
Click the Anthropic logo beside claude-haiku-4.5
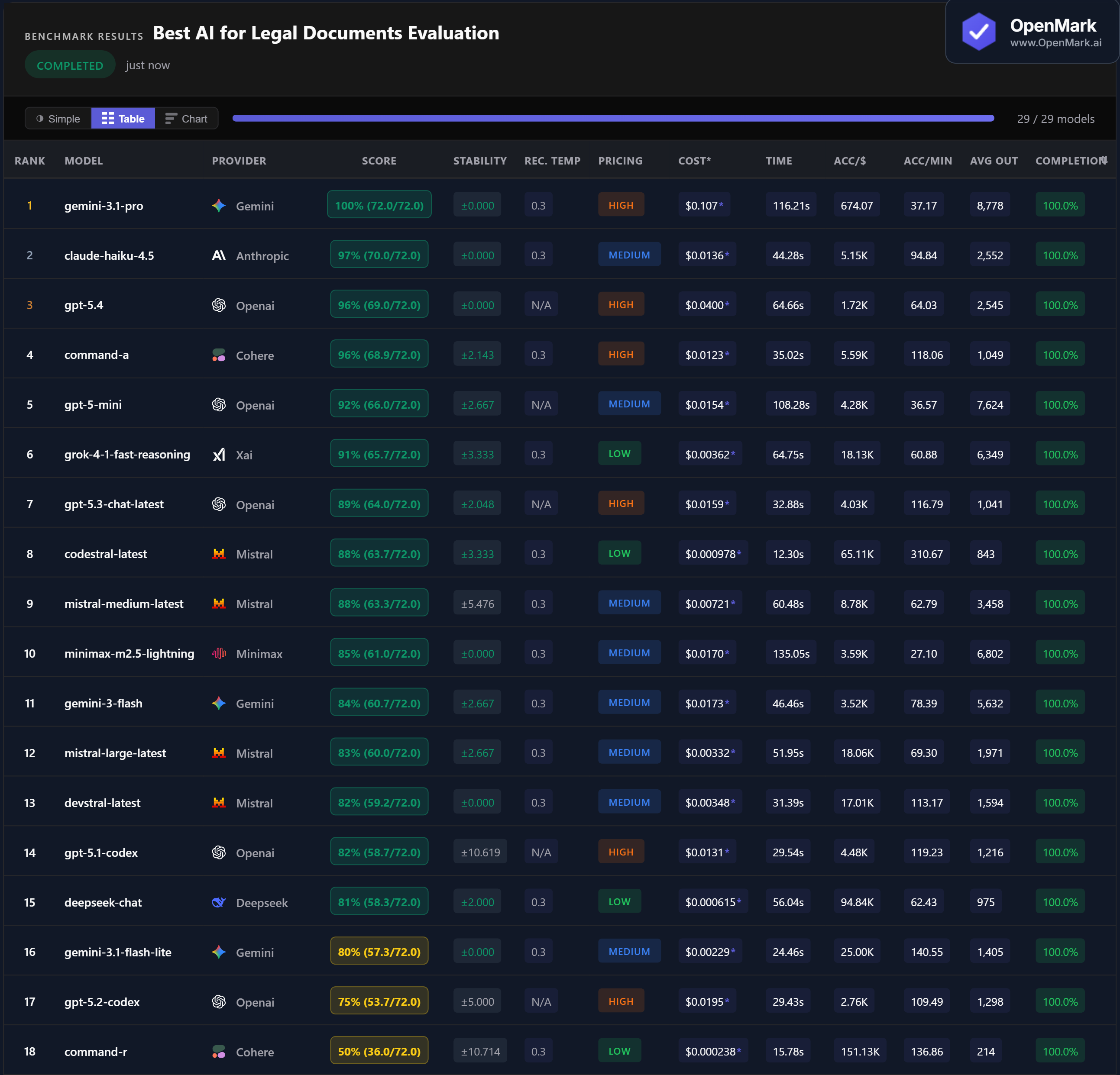click(x=219, y=255)
